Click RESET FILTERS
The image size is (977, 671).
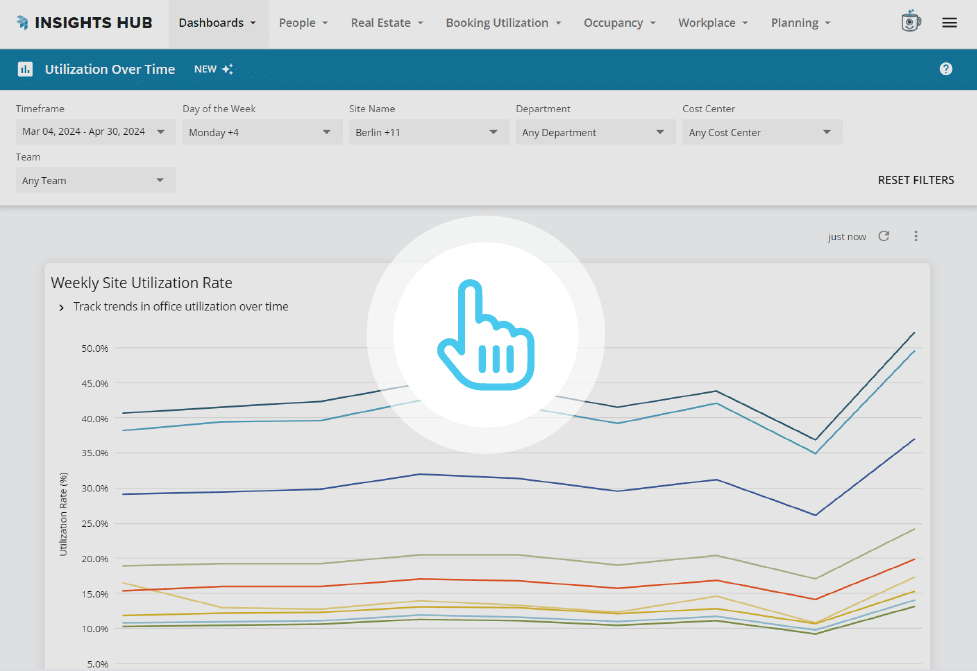pyautogui.click(x=915, y=180)
